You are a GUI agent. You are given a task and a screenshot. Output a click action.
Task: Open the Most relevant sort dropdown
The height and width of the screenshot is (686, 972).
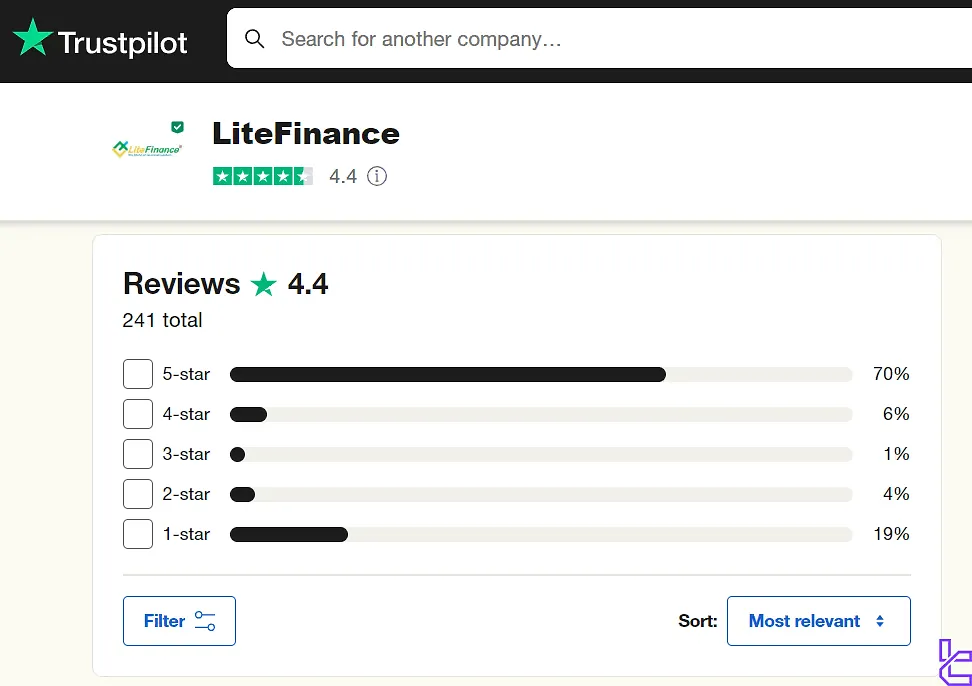point(818,621)
